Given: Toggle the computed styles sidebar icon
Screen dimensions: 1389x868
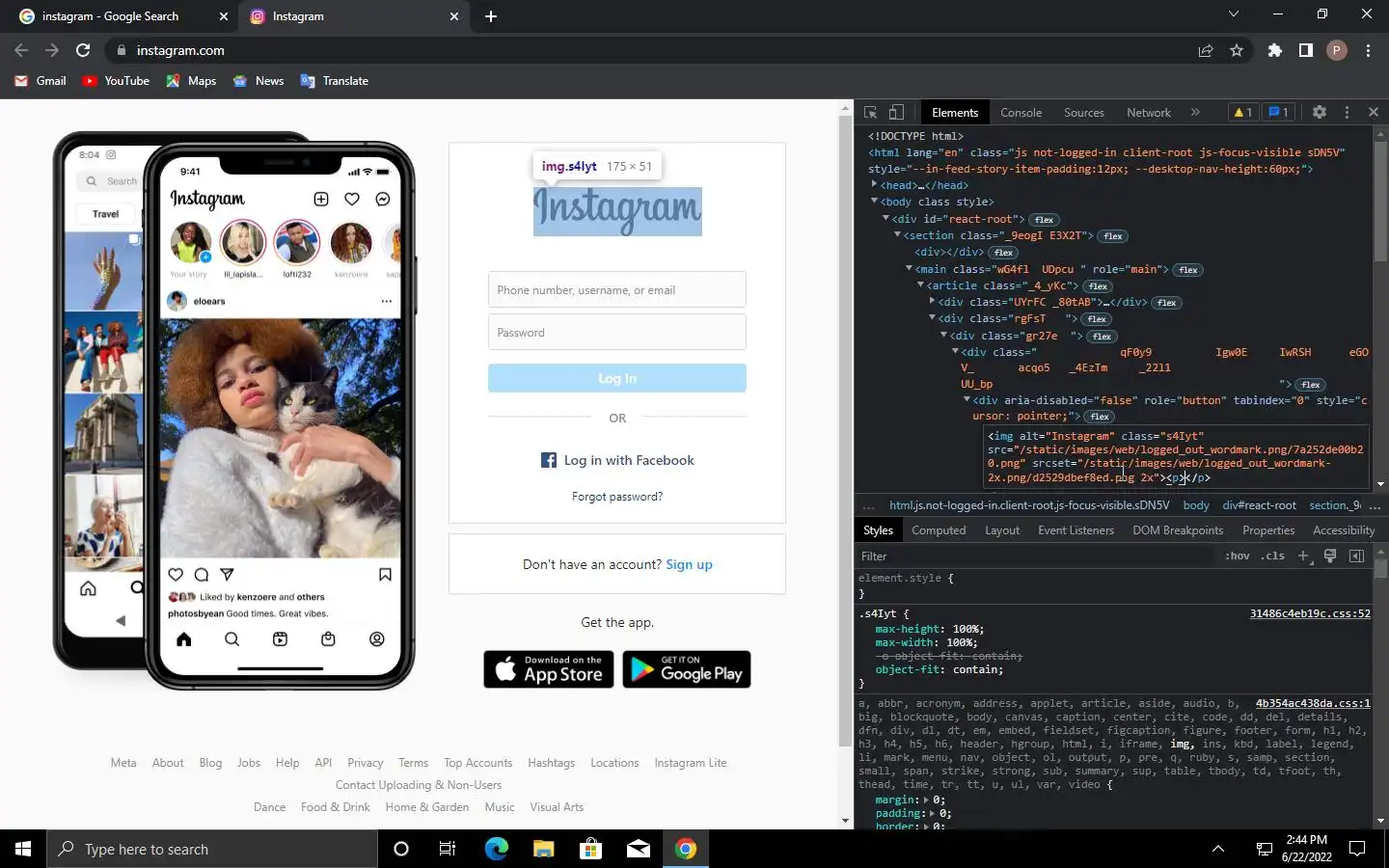Looking at the screenshot, I should click(x=1356, y=556).
